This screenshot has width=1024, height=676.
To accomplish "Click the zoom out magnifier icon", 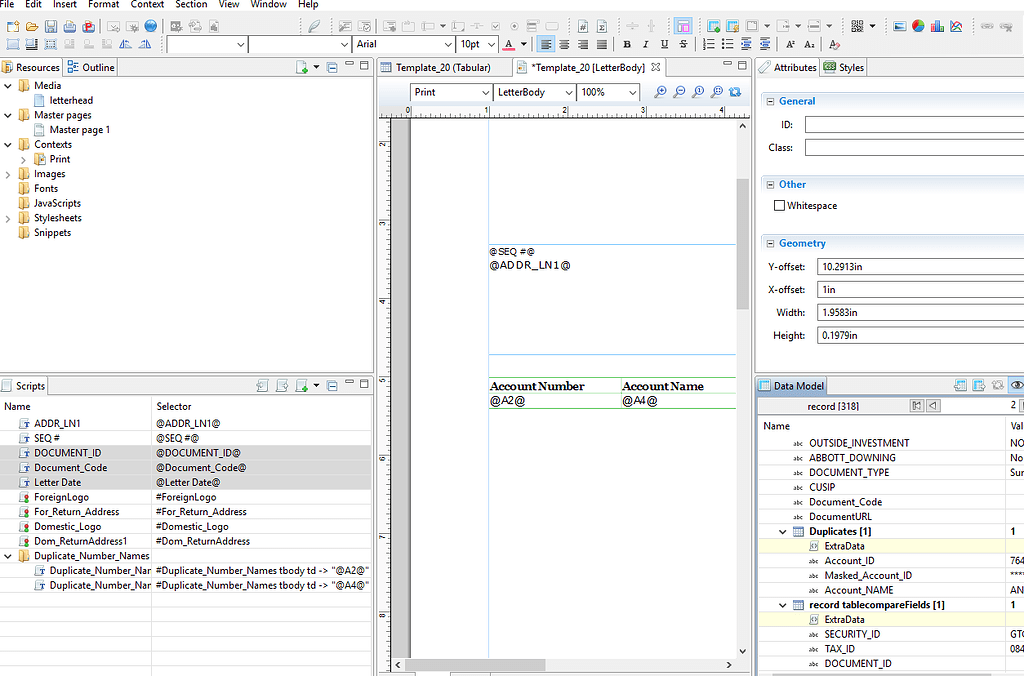I will tap(679, 92).
